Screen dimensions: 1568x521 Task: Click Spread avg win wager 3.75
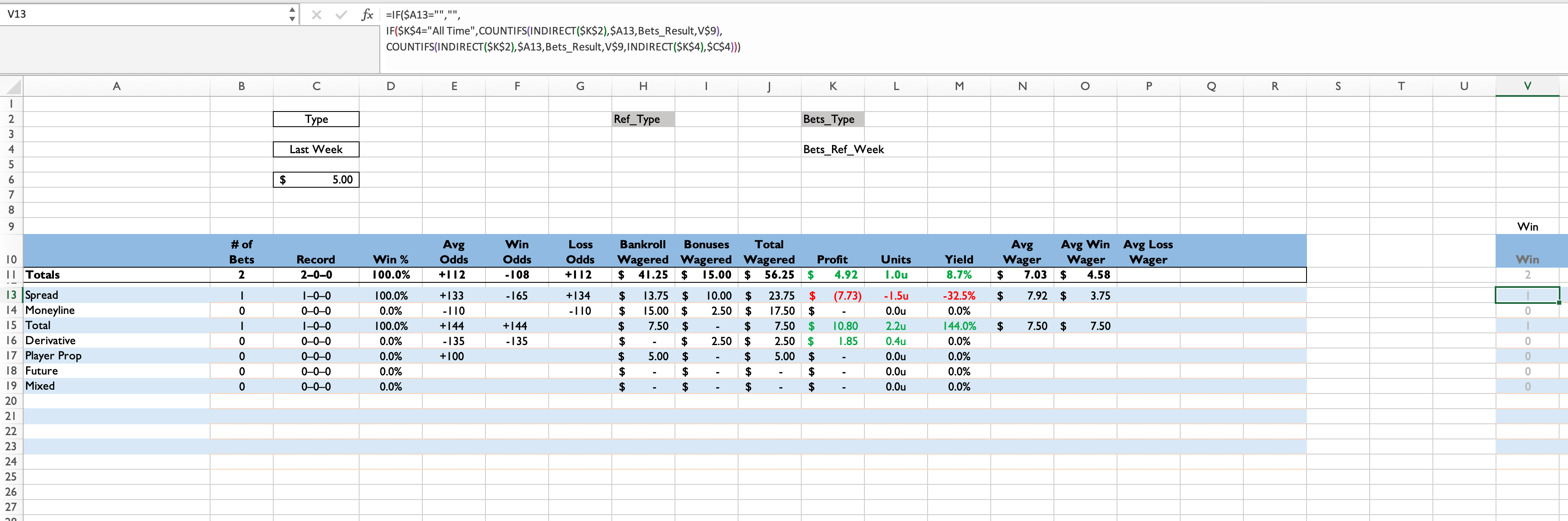point(1085,296)
